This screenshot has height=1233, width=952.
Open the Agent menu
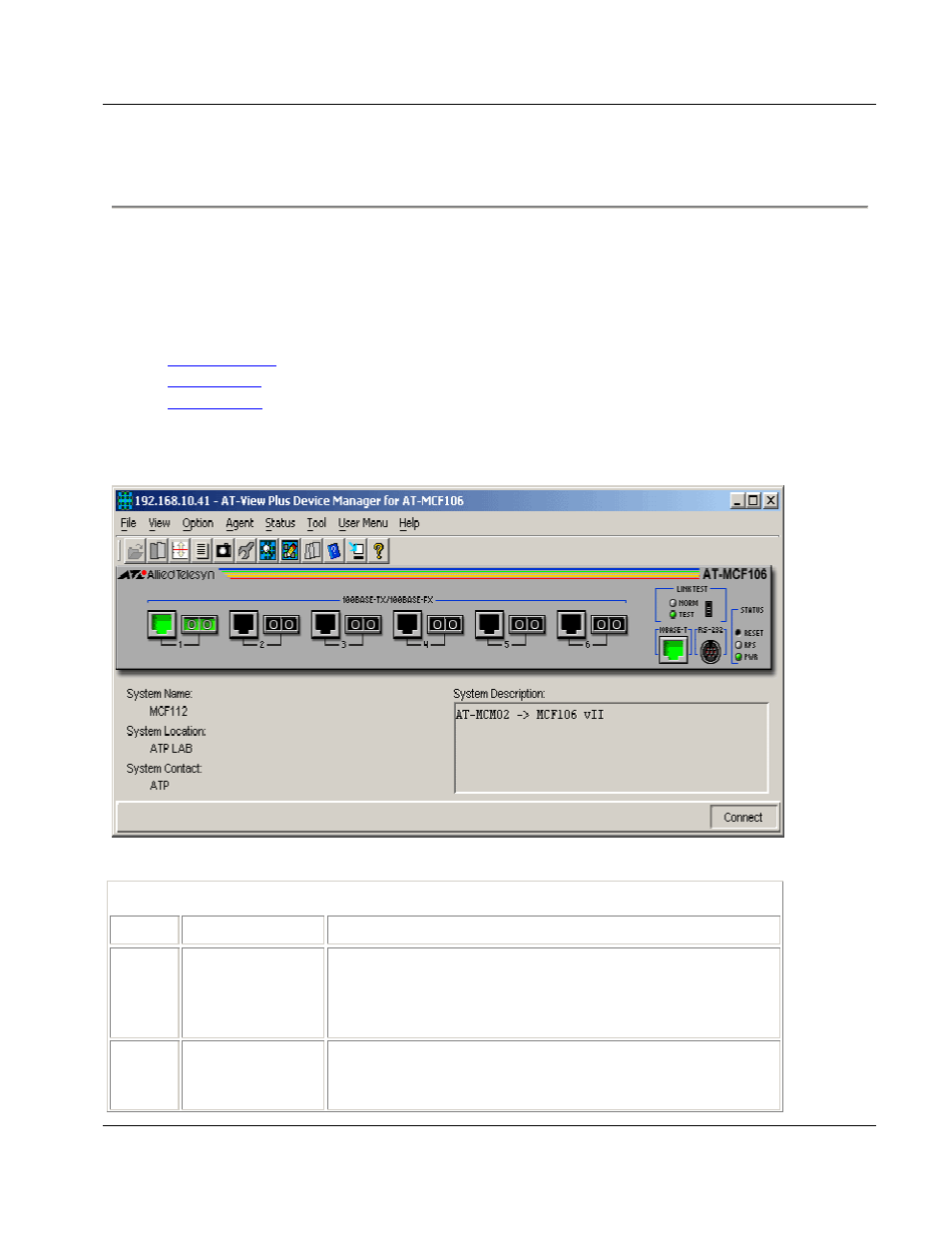pyautogui.click(x=239, y=523)
